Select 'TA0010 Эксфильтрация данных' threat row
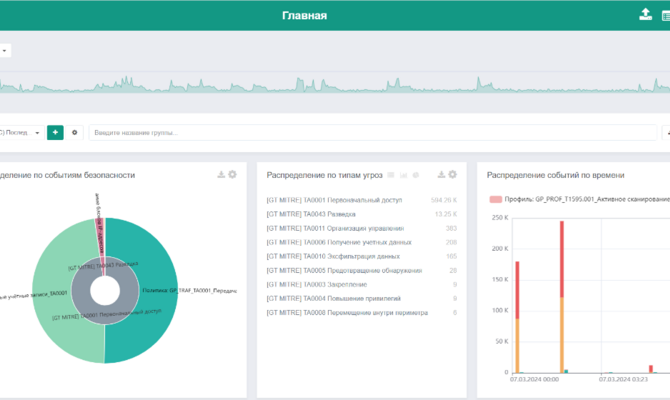Image resolution: width=670 pixels, height=400 pixels. click(x=361, y=256)
